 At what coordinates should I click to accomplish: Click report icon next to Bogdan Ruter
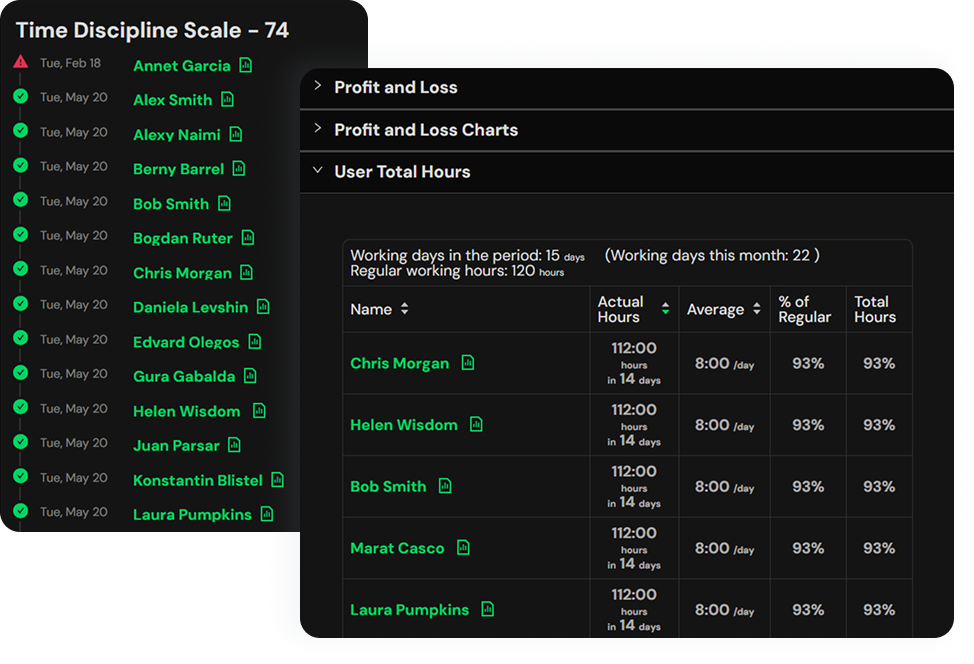(x=248, y=238)
